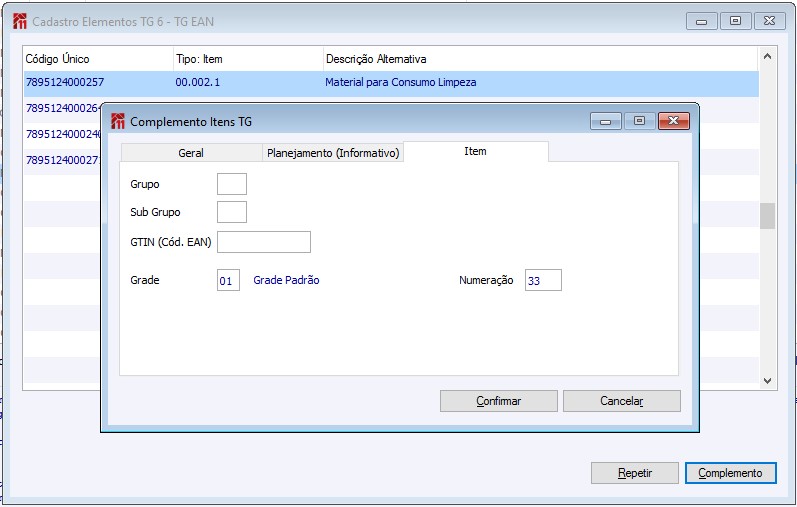Maximize the Cadastro Elementos TG 6 window

point(735,21)
